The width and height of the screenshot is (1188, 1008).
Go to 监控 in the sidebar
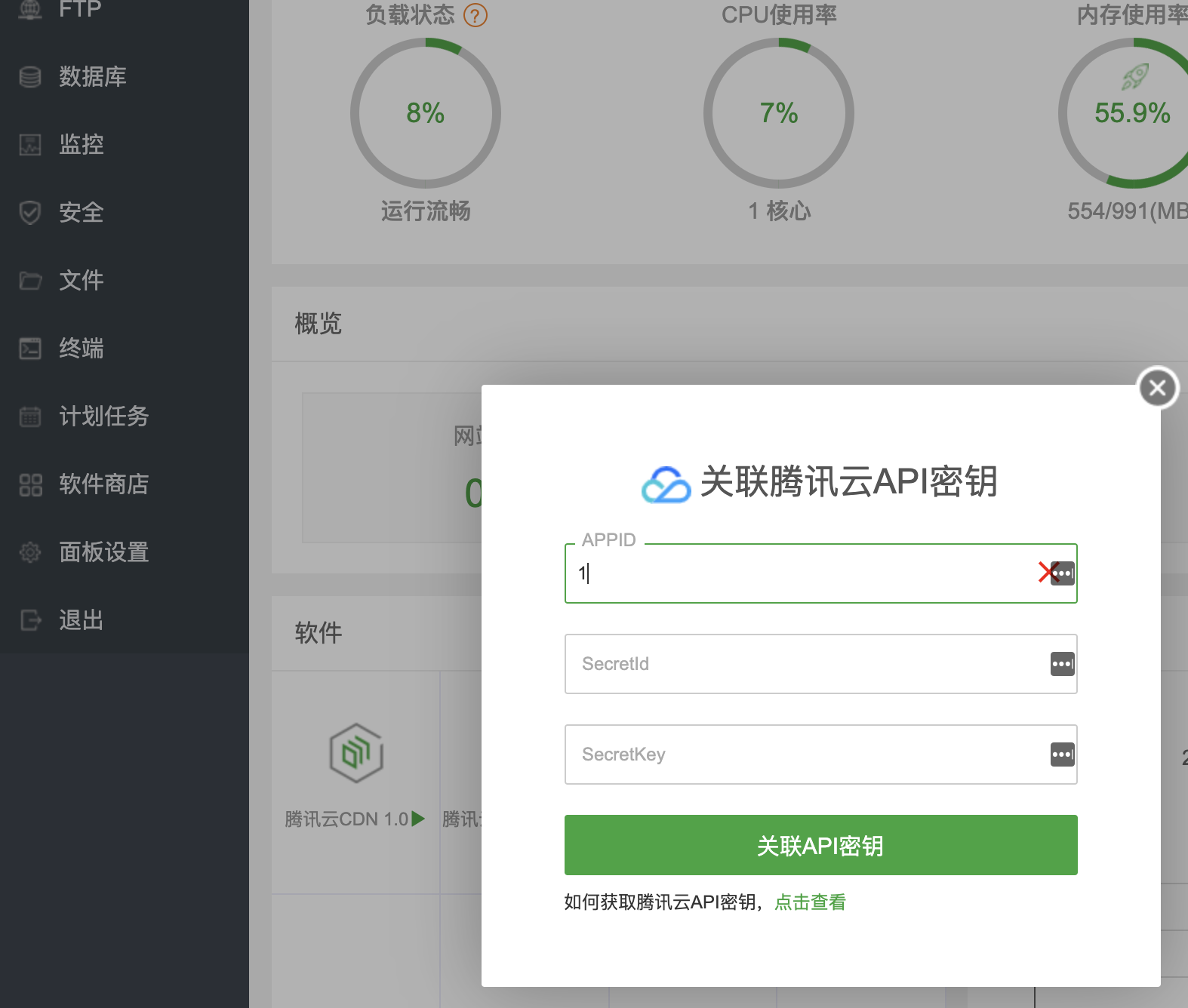[125, 144]
